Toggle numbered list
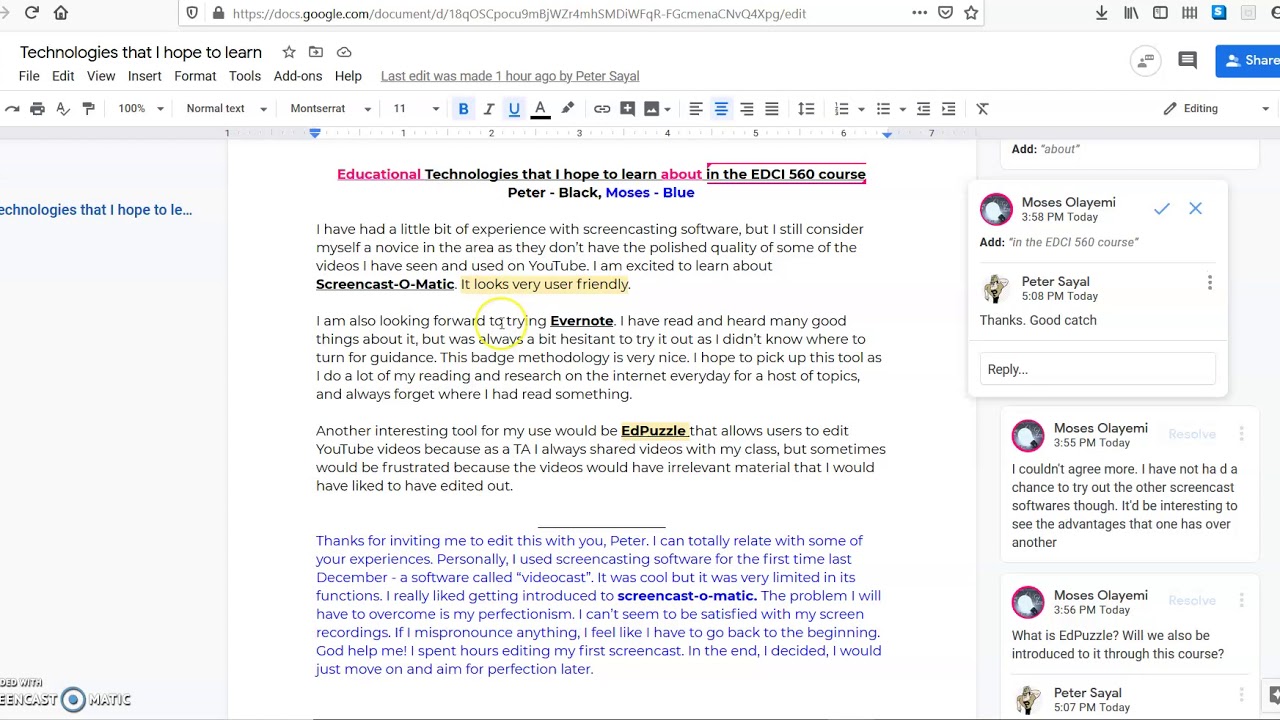 pos(841,108)
